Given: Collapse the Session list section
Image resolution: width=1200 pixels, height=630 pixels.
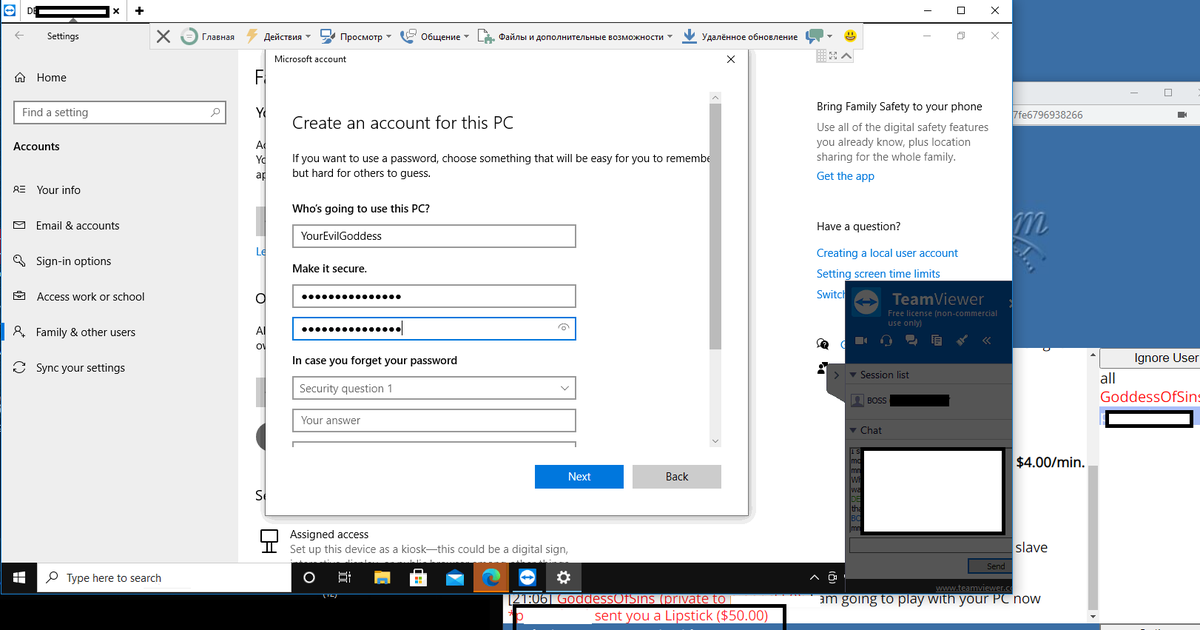Looking at the screenshot, I should tap(854, 375).
